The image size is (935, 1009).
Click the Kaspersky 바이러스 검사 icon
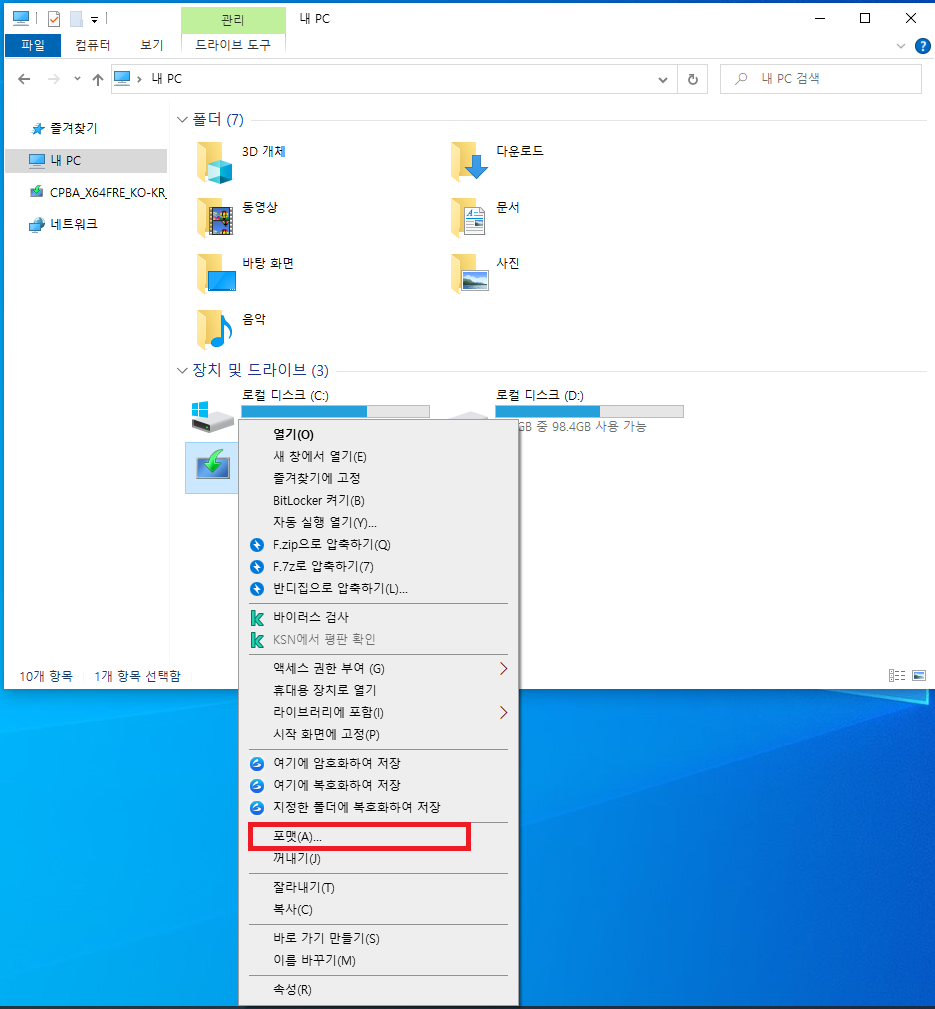click(257, 617)
